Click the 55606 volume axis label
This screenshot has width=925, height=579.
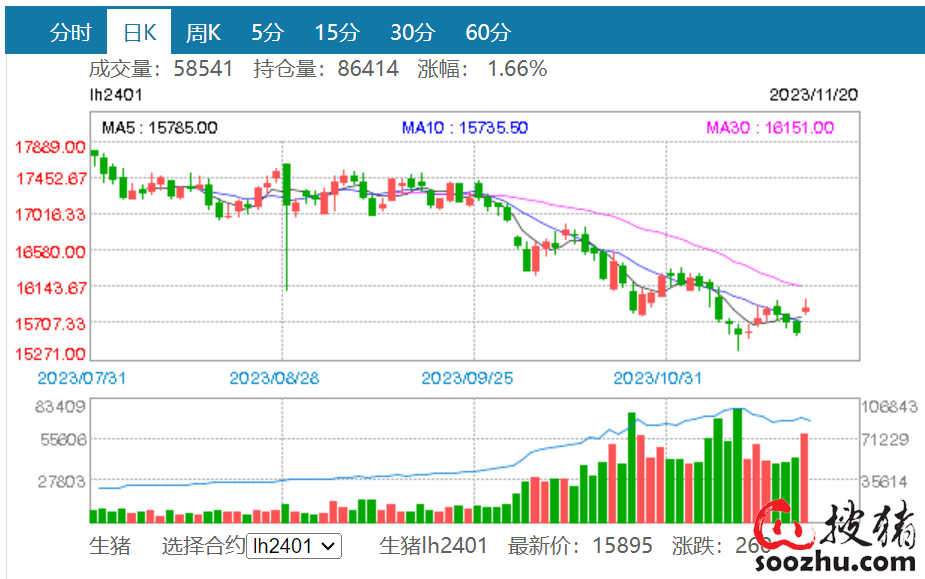point(63,439)
